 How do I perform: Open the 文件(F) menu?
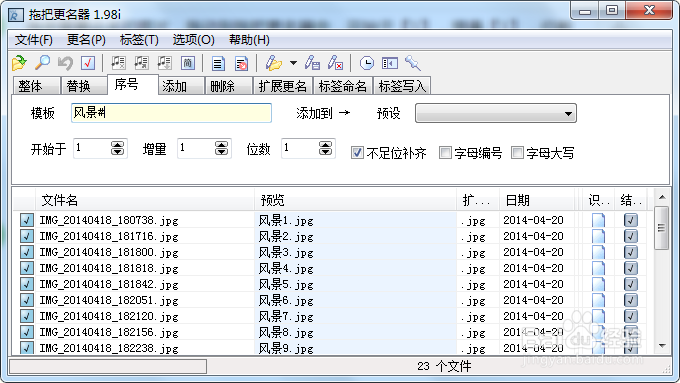(x=34, y=40)
